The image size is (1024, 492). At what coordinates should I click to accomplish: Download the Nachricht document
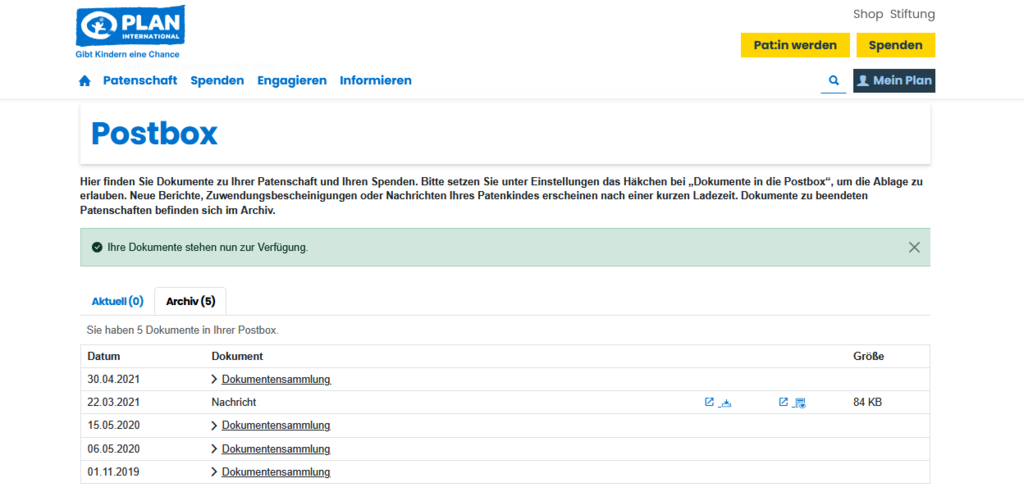coord(727,403)
